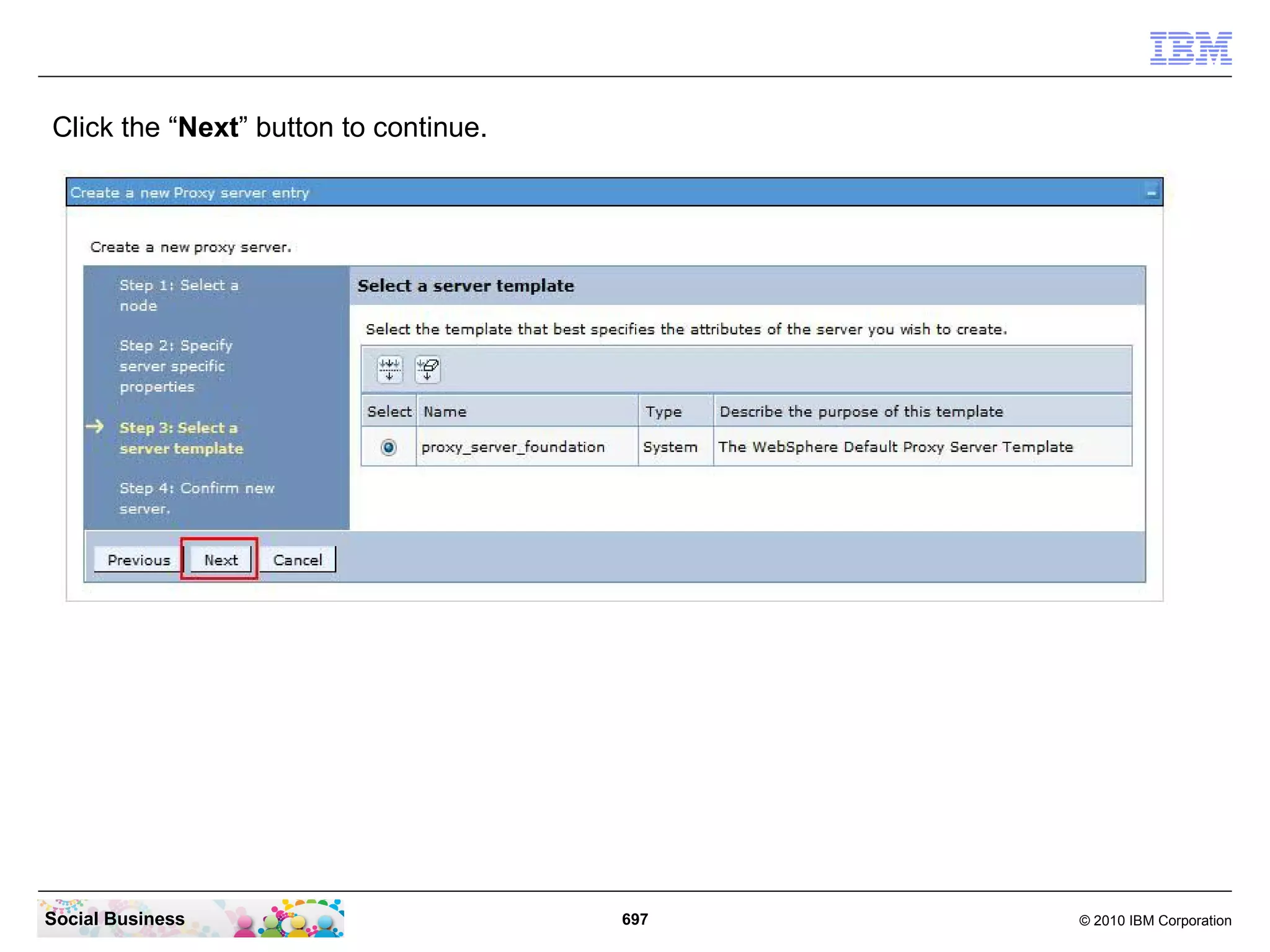Open Step 2: Specify server specific properties
1270x952 pixels.
point(176,366)
